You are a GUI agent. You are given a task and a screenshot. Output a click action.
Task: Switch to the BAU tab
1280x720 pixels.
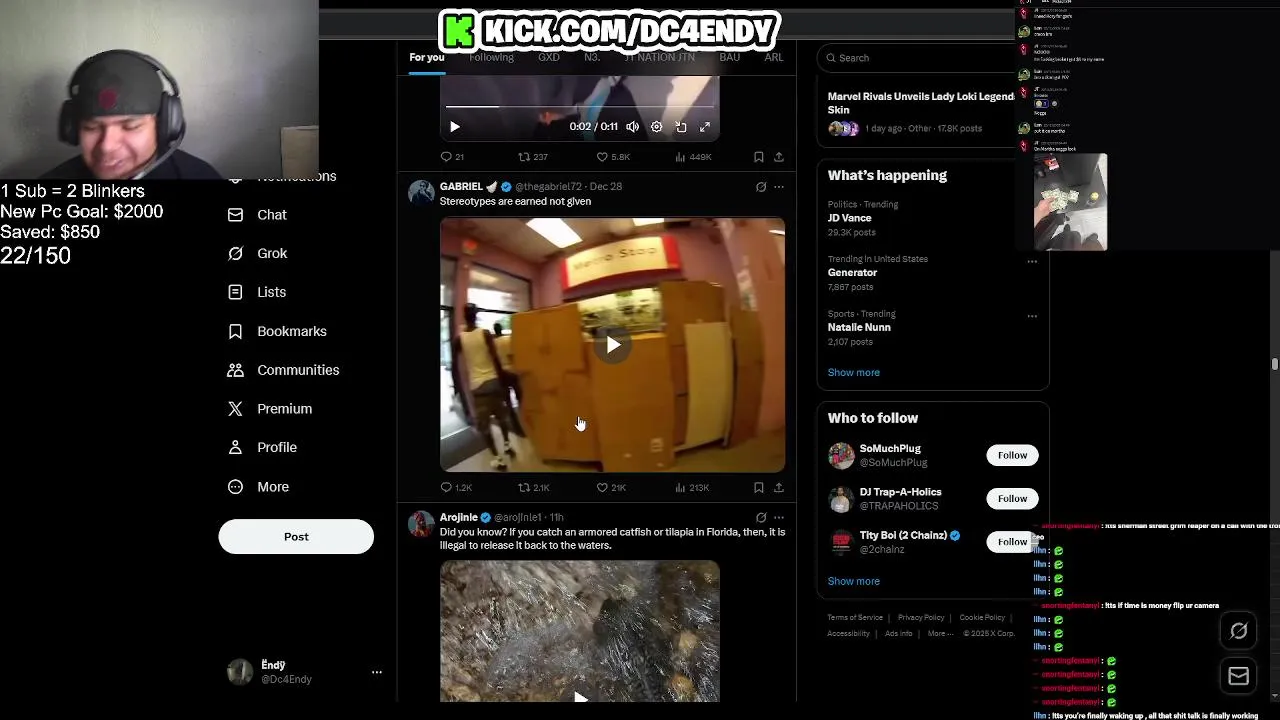point(729,57)
